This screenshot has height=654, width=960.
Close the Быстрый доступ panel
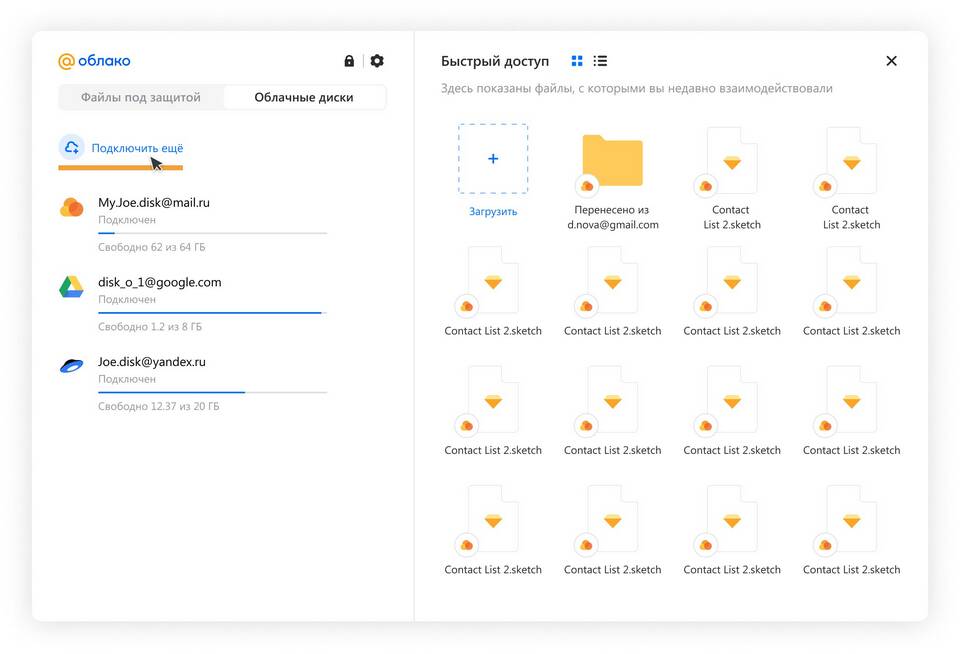[891, 61]
